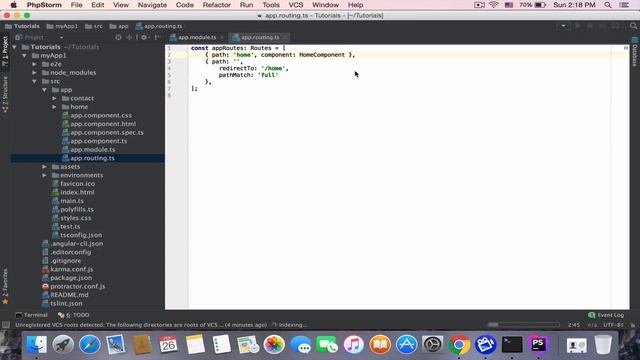Viewport: 640px width, 360px height.
Task: Expand the home folder
Action: pos(54,107)
